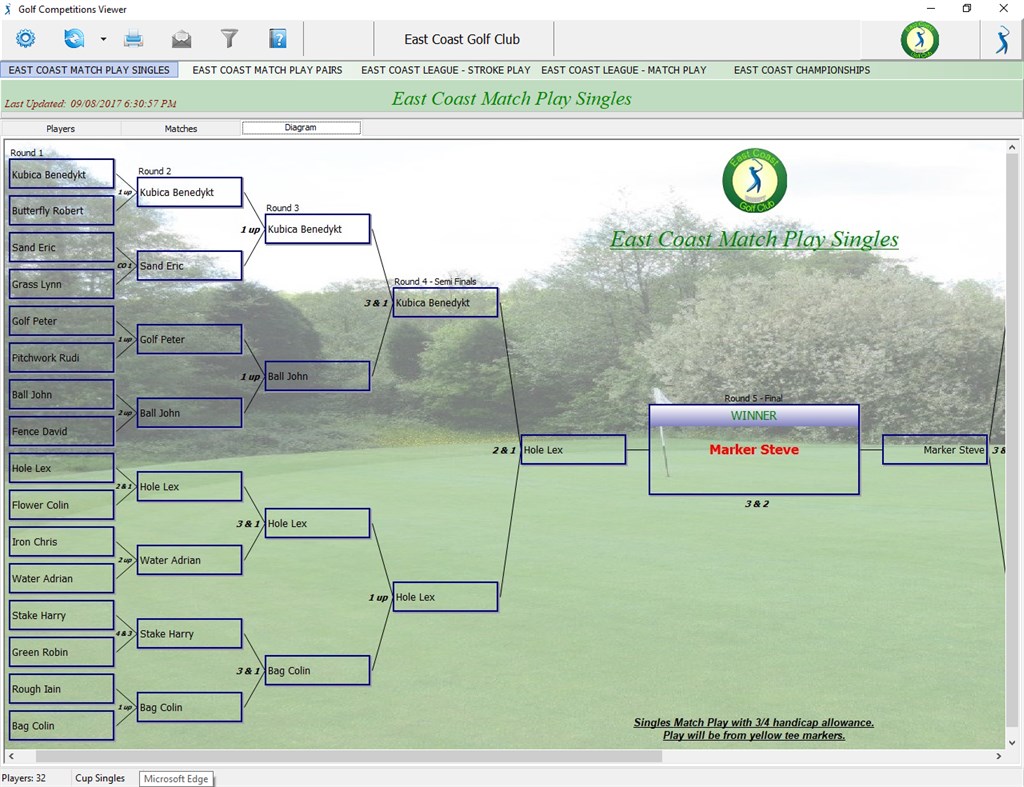Select the Cup Singles tab at the bottom

100,777
